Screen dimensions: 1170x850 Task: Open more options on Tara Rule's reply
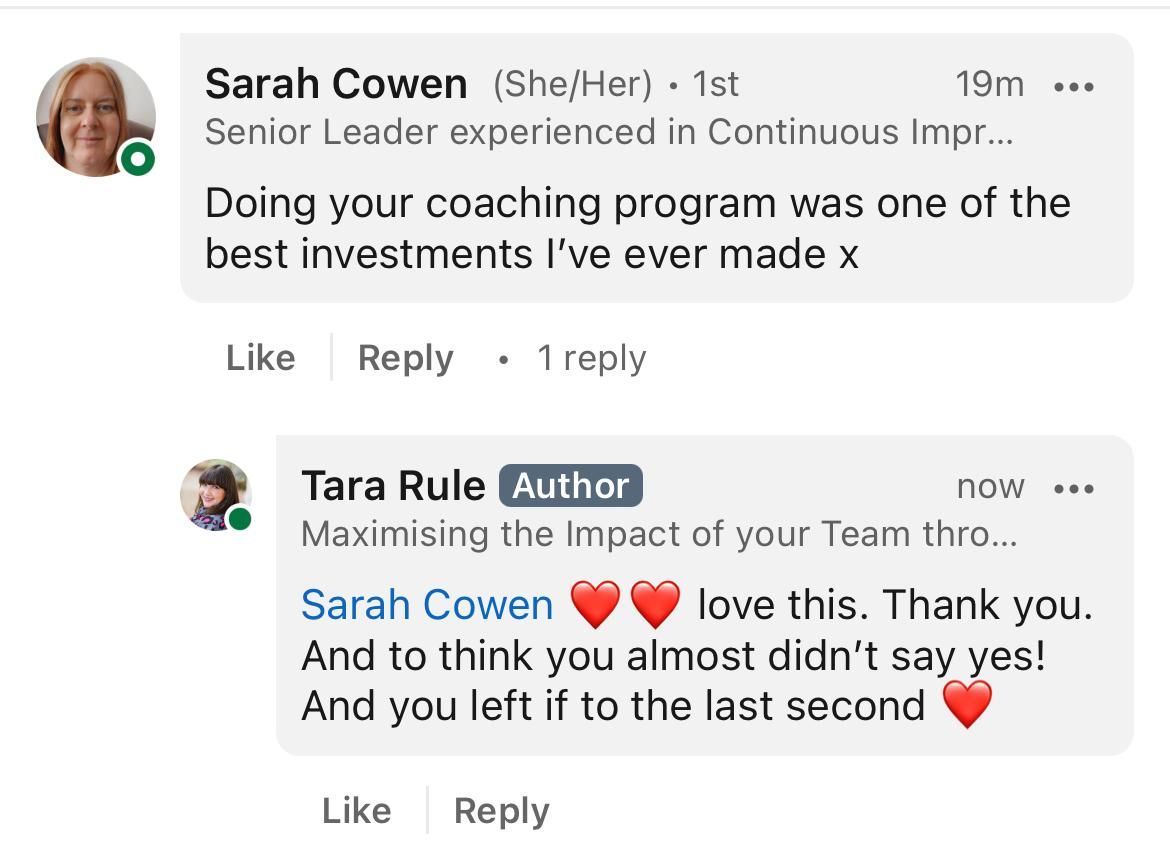point(1075,489)
